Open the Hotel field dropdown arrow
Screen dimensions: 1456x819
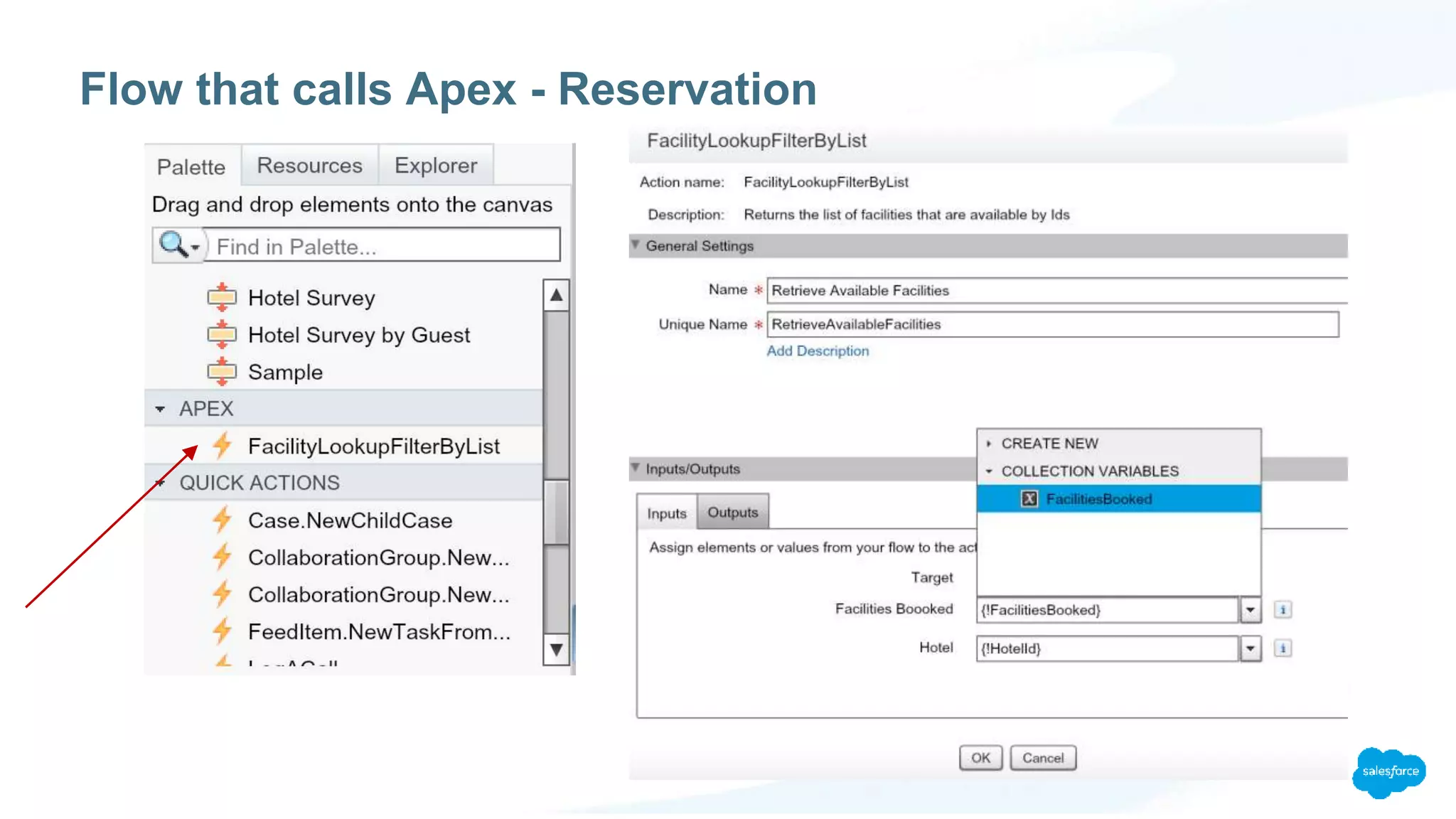(x=1250, y=648)
